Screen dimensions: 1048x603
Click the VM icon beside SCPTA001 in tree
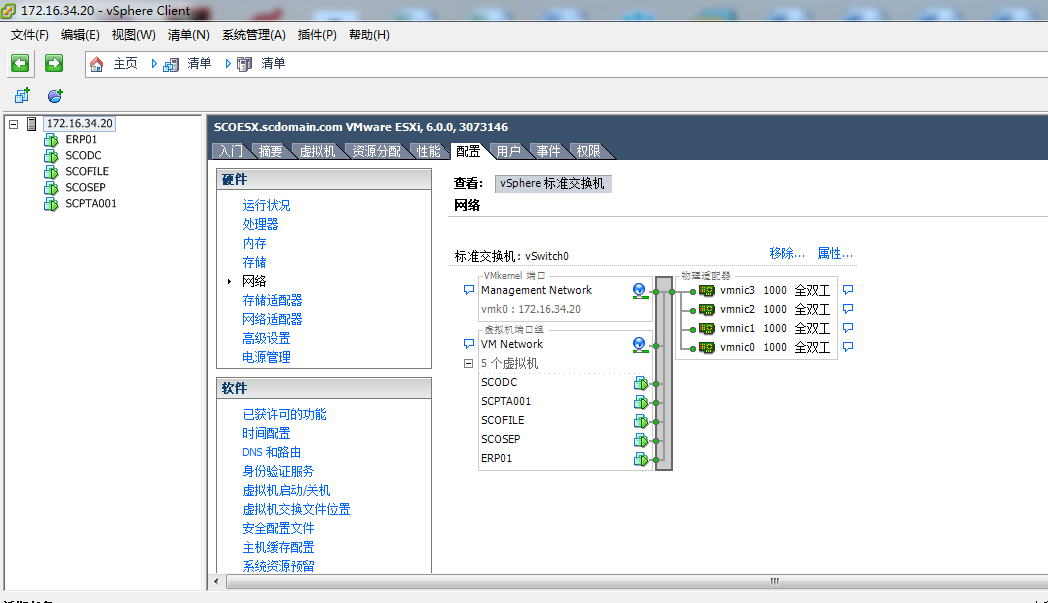51,204
